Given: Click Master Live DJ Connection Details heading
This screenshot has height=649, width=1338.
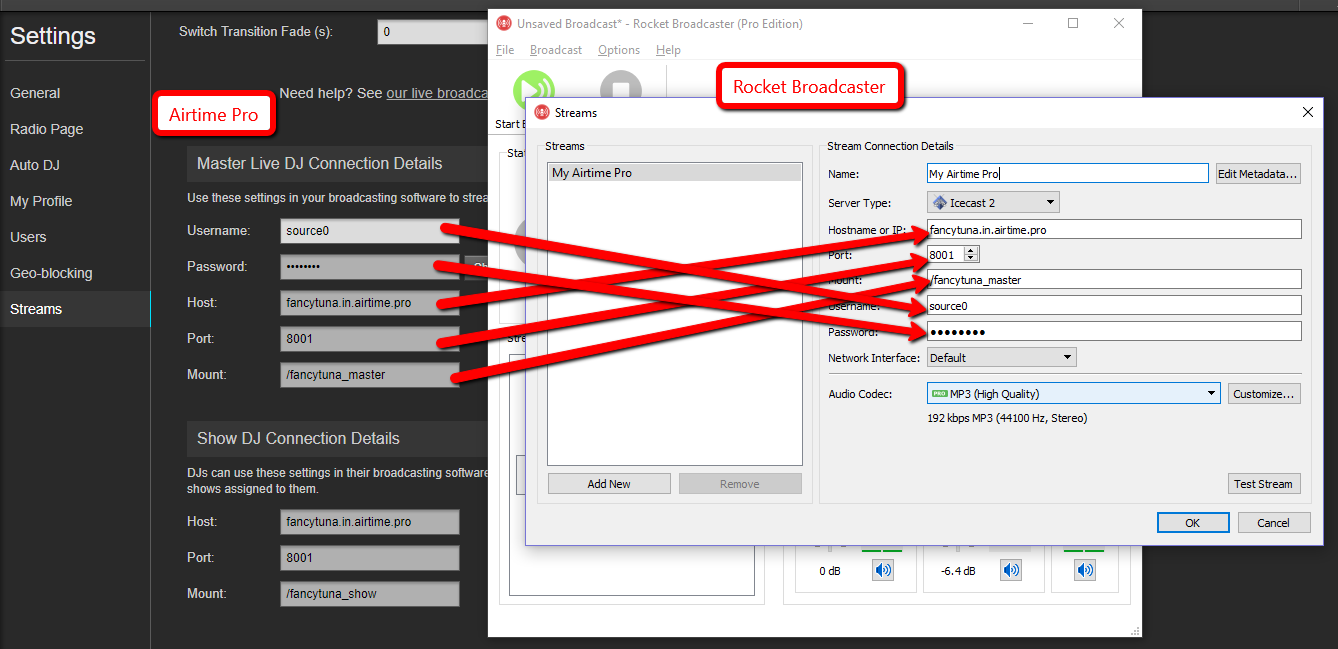Looking at the screenshot, I should tap(319, 164).
